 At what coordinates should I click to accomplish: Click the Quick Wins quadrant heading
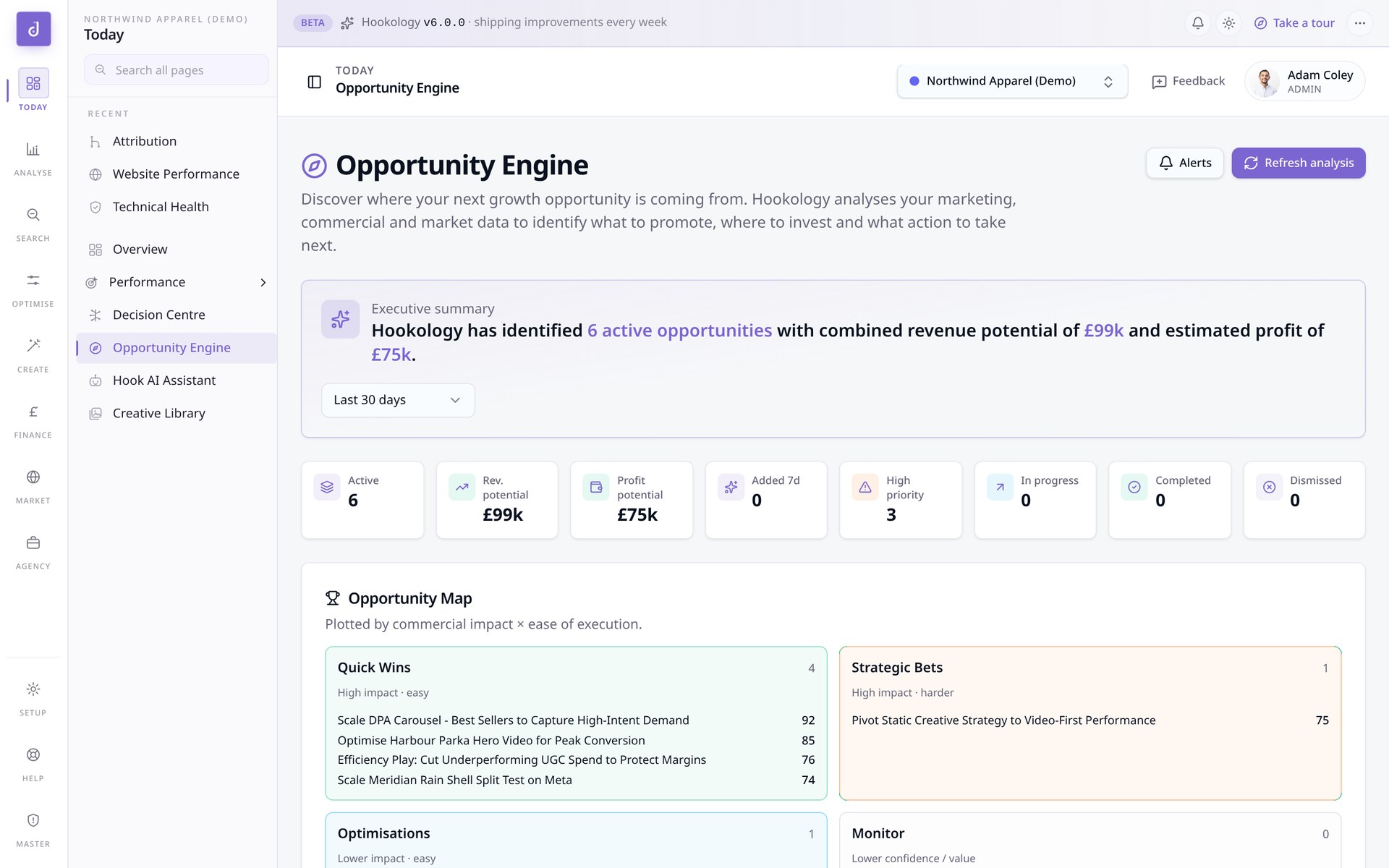(x=374, y=668)
